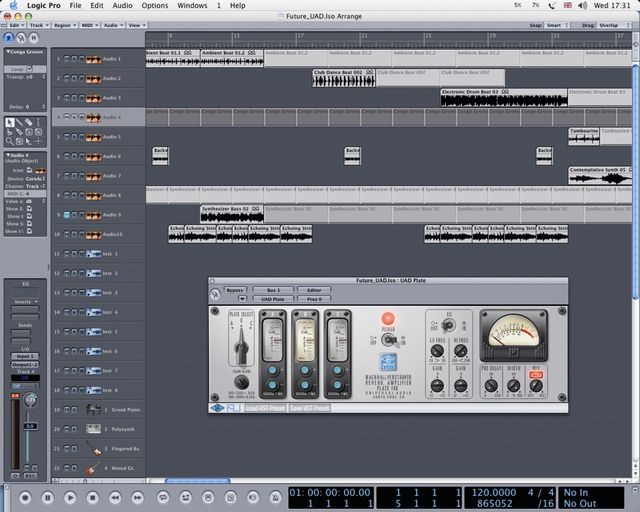Flip the UAD Plate power switch

coord(389,339)
